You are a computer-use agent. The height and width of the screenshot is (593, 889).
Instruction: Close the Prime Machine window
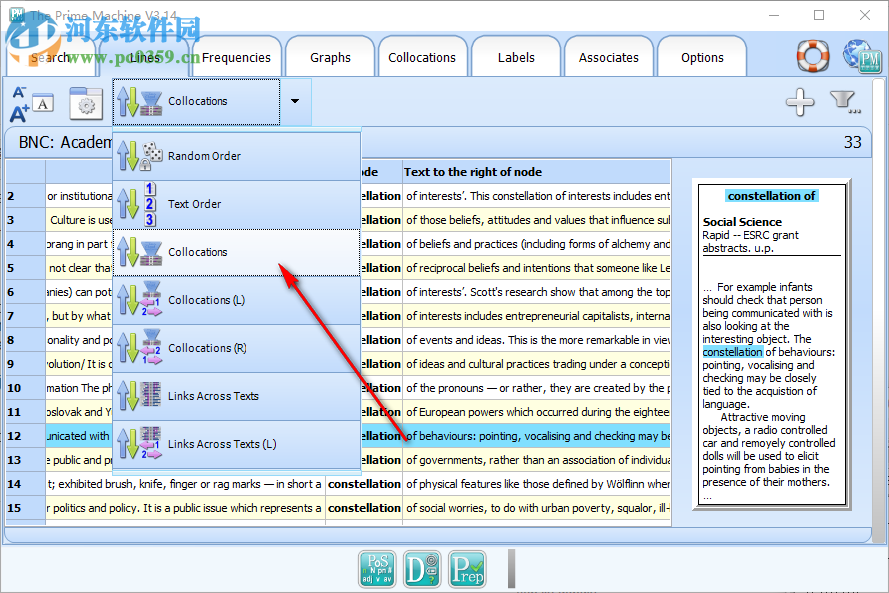(x=865, y=15)
